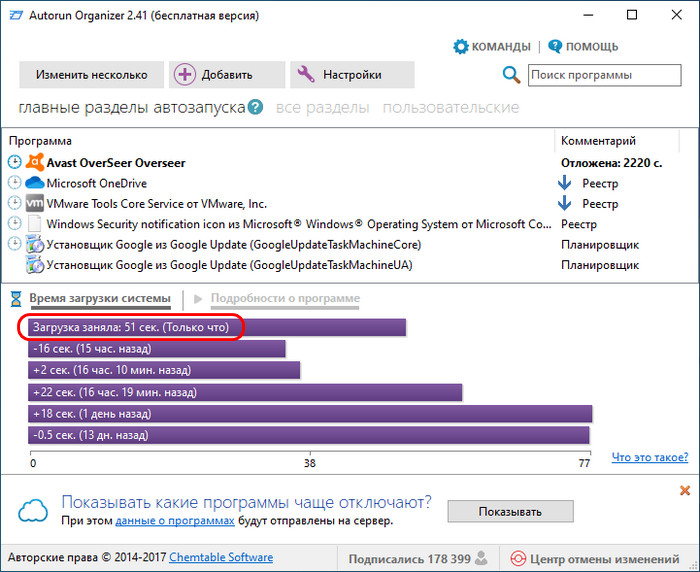Screen dimensions: 700x572
Task: Click the Программа column header
Action: (x=40, y=141)
